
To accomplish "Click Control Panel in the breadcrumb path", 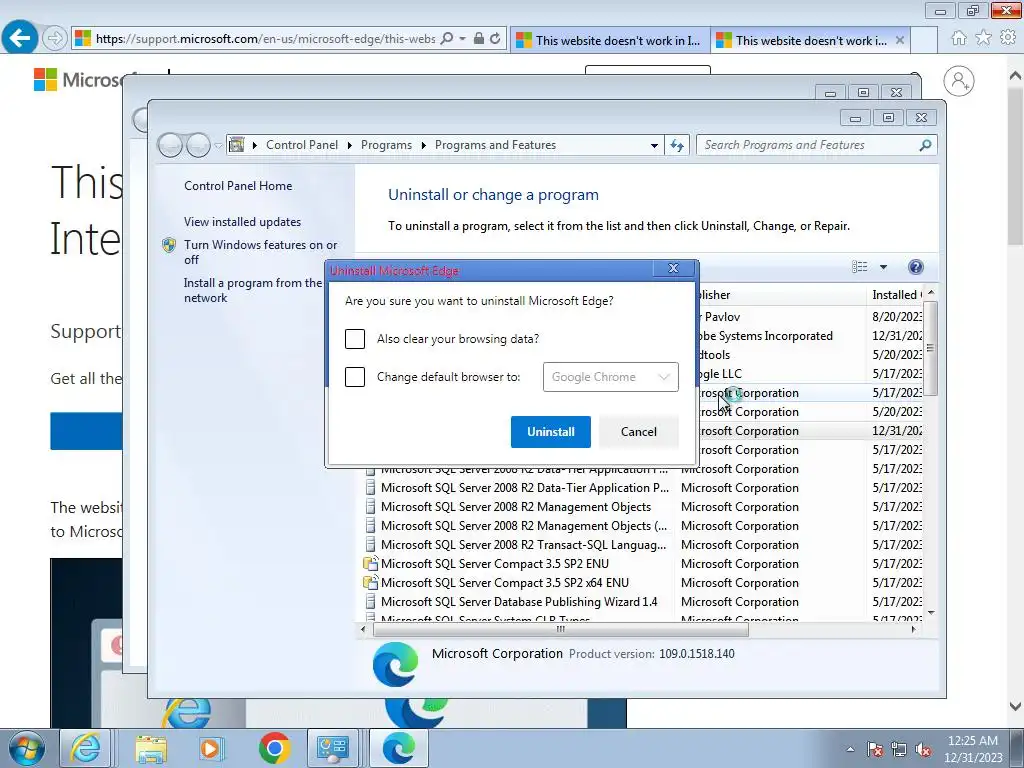I will tap(302, 145).
